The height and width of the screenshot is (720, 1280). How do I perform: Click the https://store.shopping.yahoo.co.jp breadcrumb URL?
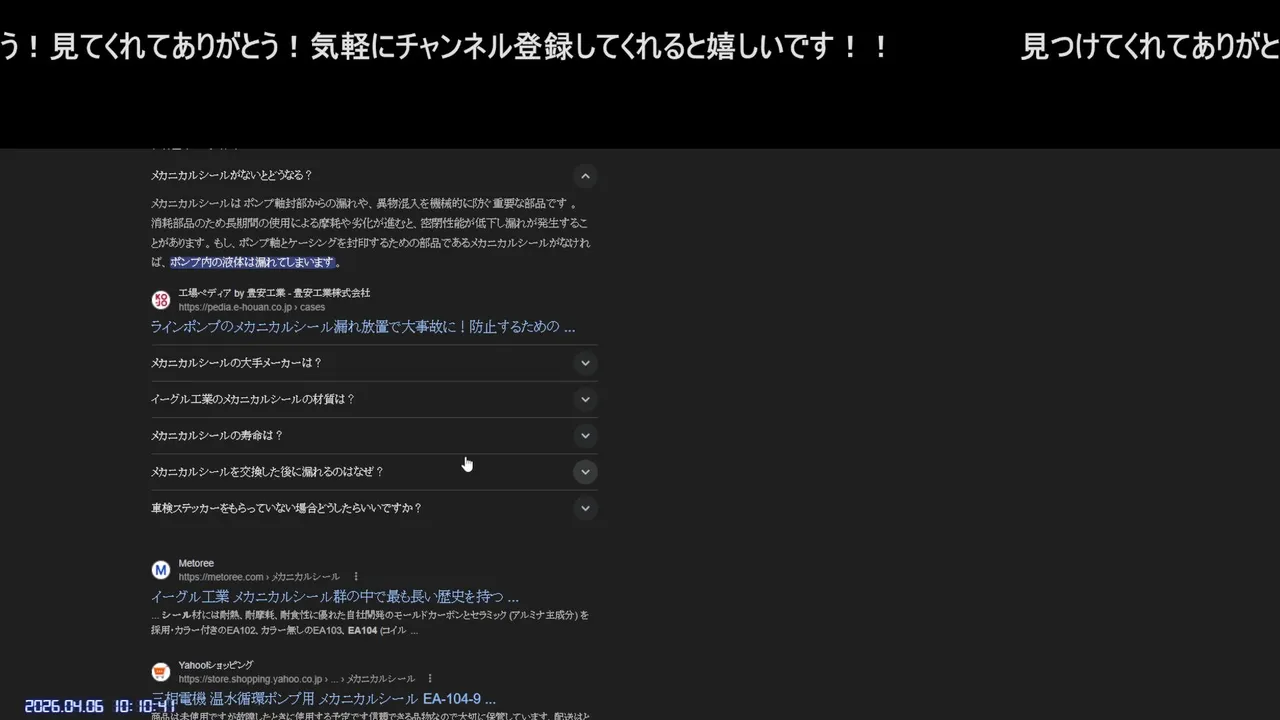click(x=297, y=679)
